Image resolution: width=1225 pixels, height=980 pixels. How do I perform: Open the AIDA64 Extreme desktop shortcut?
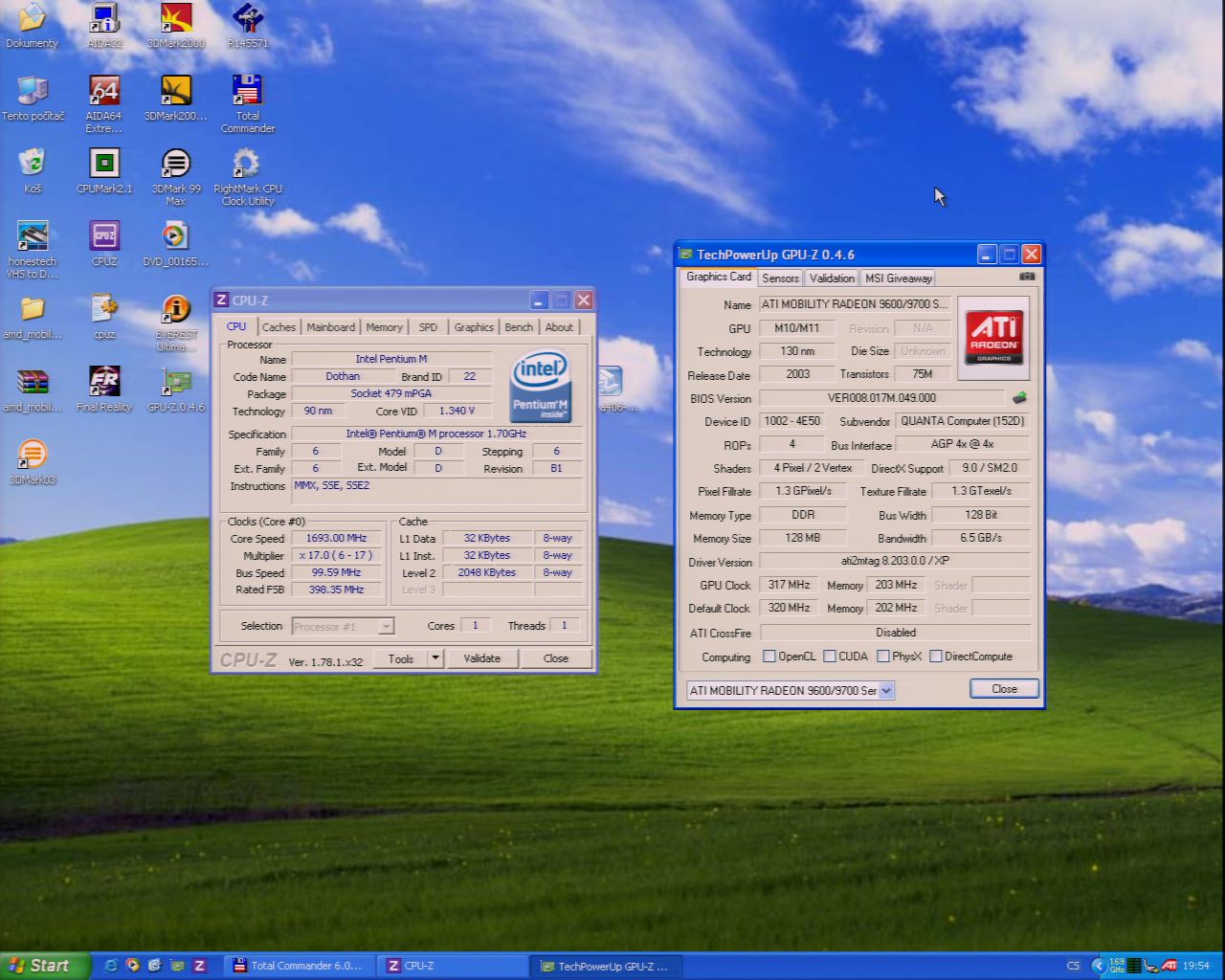point(104,92)
